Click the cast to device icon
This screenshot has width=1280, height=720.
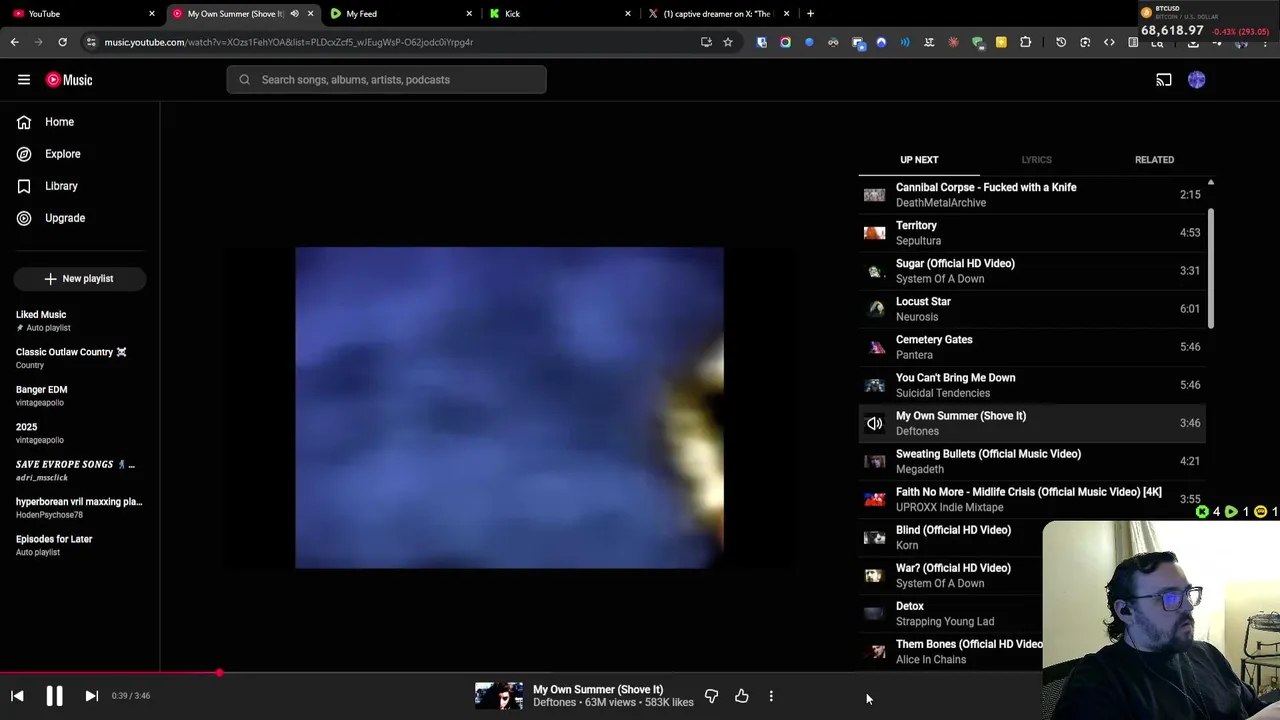pyautogui.click(x=1164, y=80)
